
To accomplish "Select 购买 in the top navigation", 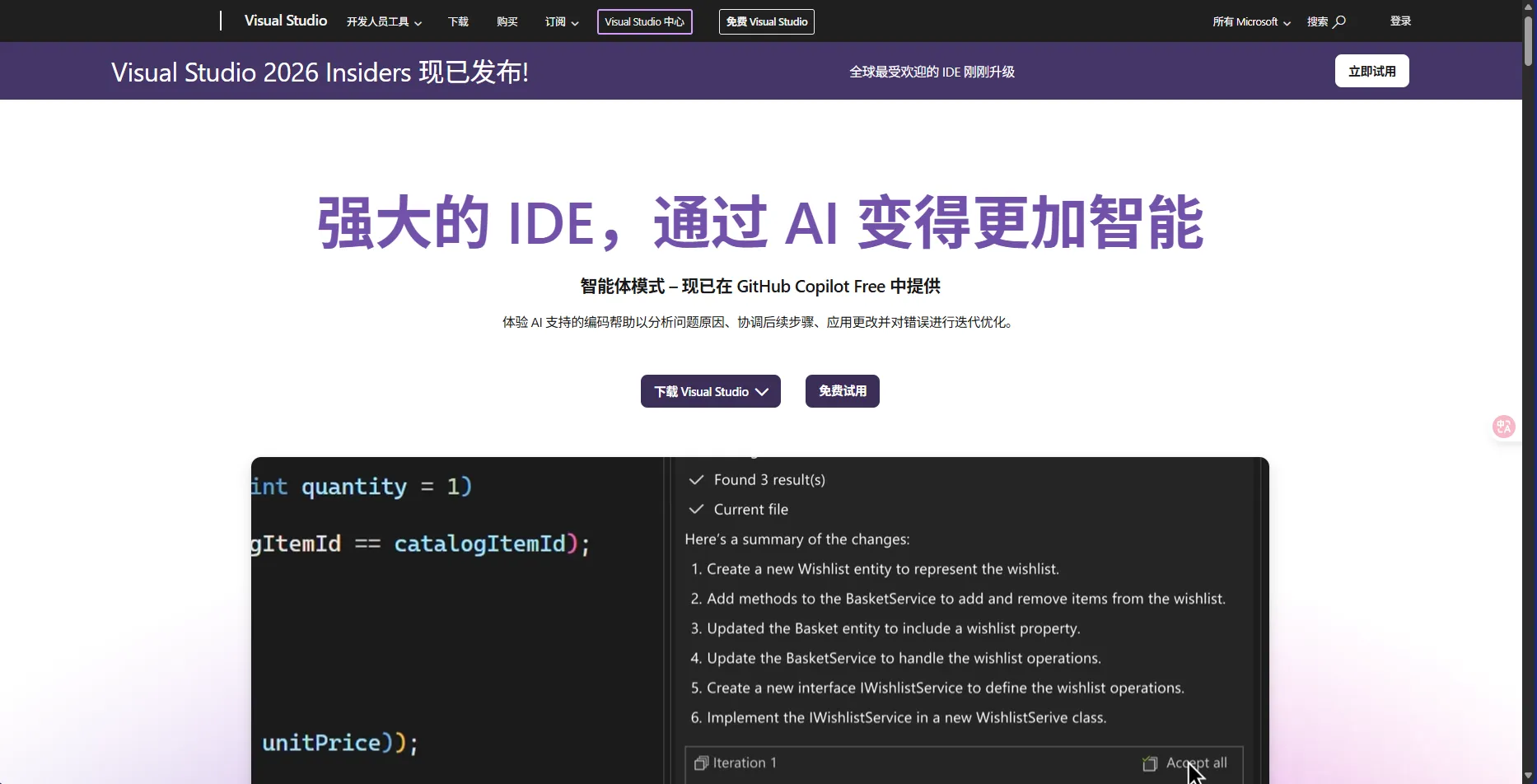I will point(507,22).
